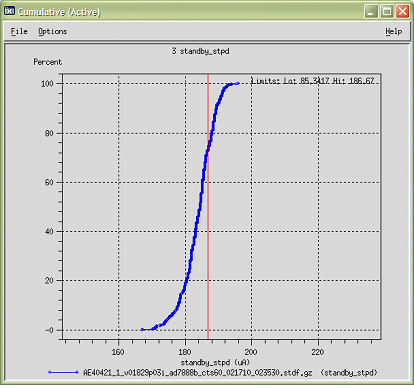
Task: Click the chart title '3 standby_stpd'
Action: click(201, 51)
